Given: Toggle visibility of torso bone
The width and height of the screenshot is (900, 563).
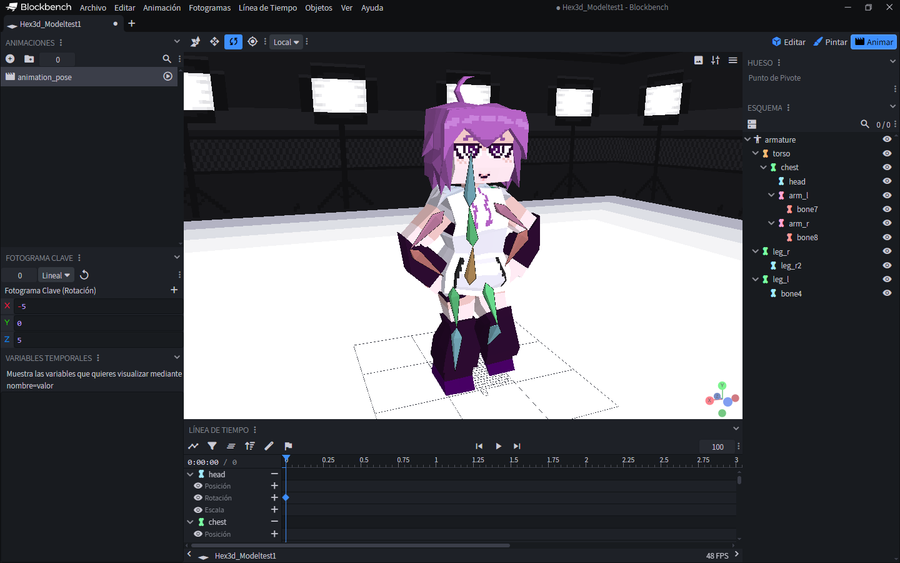Looking at the screenshot, I should pyautogui.click(x=887, y=153).
